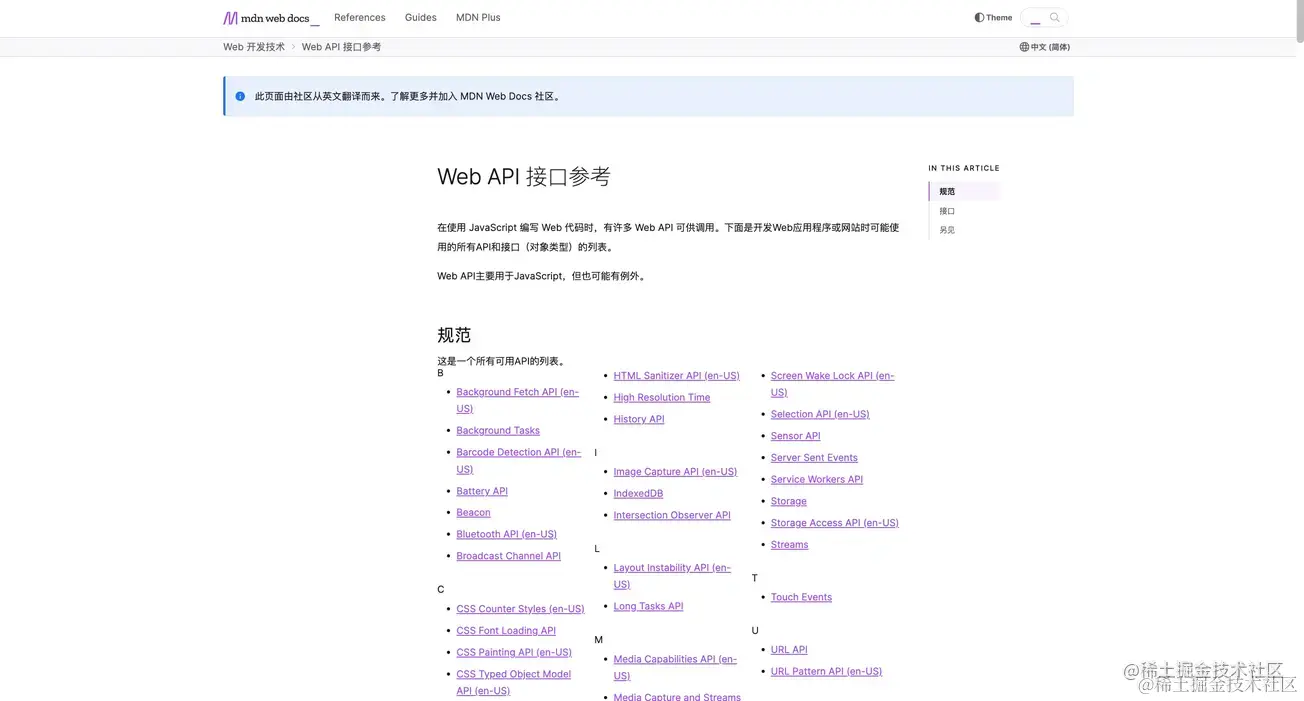Select 另见 in the IN THIS ARTICLE sidebar
This screenshot has height=701, width=1304.
tap(946, 229)
